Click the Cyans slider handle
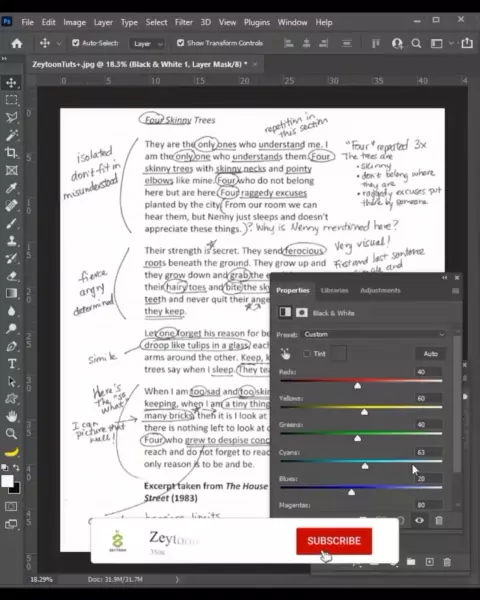Image resolution: width=480 pixels, height=600 pixels. click(x=365, y=466)
